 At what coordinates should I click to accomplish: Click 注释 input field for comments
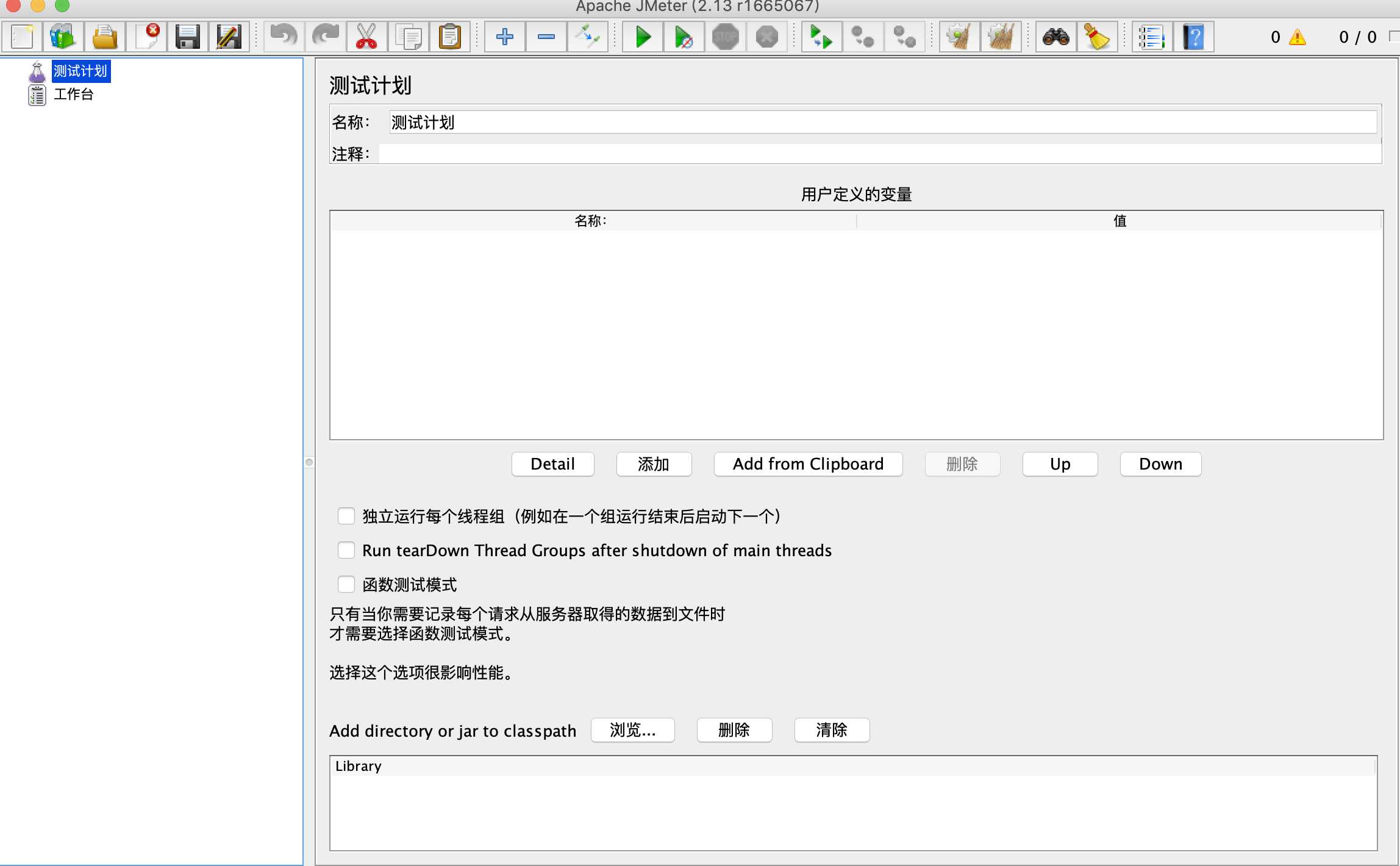tap(880, 152)
